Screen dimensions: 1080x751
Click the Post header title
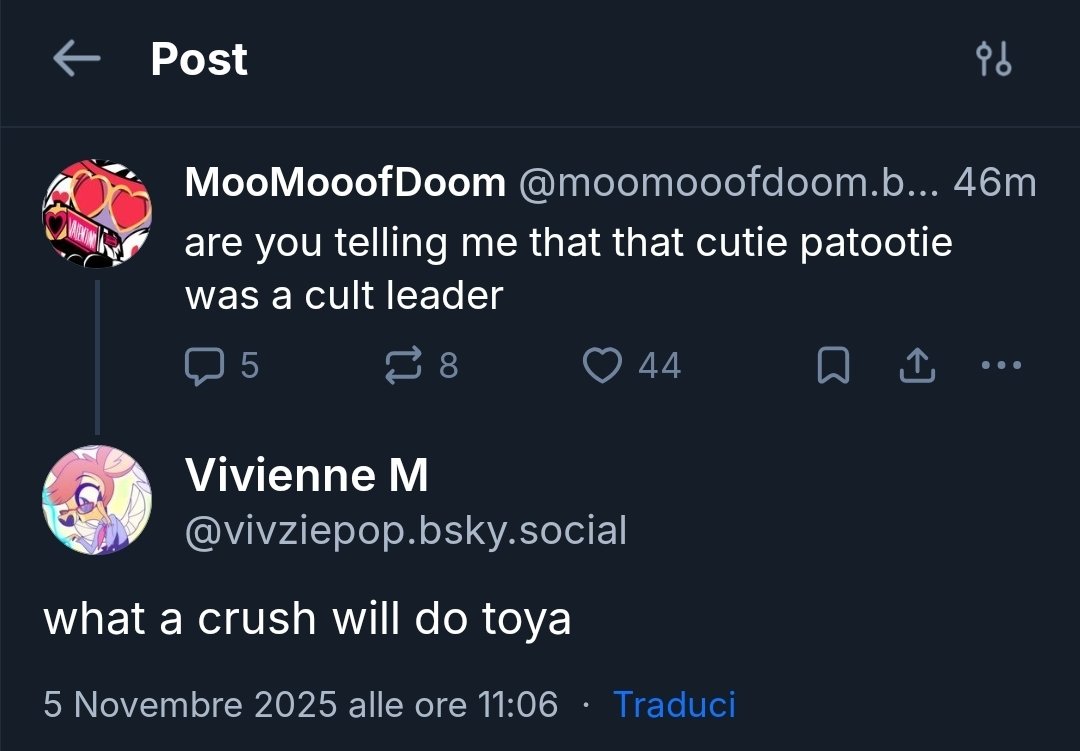coord(199,59)
